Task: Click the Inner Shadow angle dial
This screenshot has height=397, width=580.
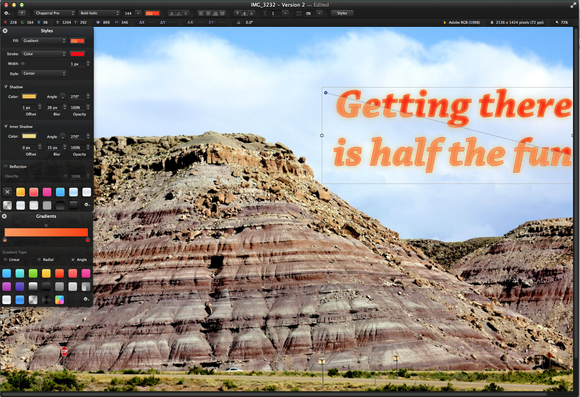Action: pyautogui.click(x=62, y=137)
